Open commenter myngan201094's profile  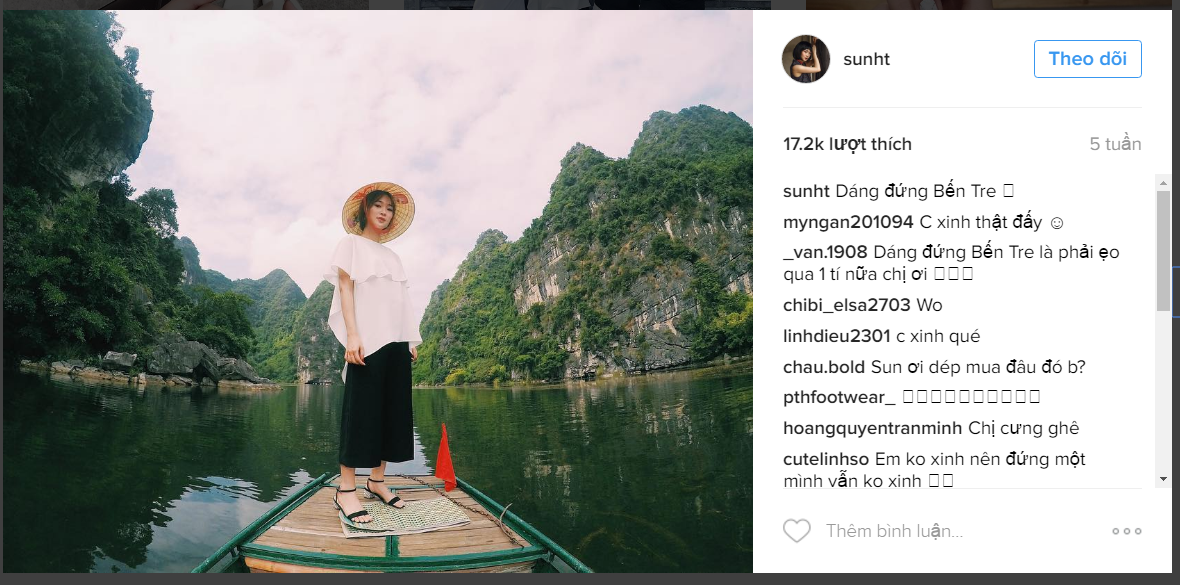pos(848,222)
